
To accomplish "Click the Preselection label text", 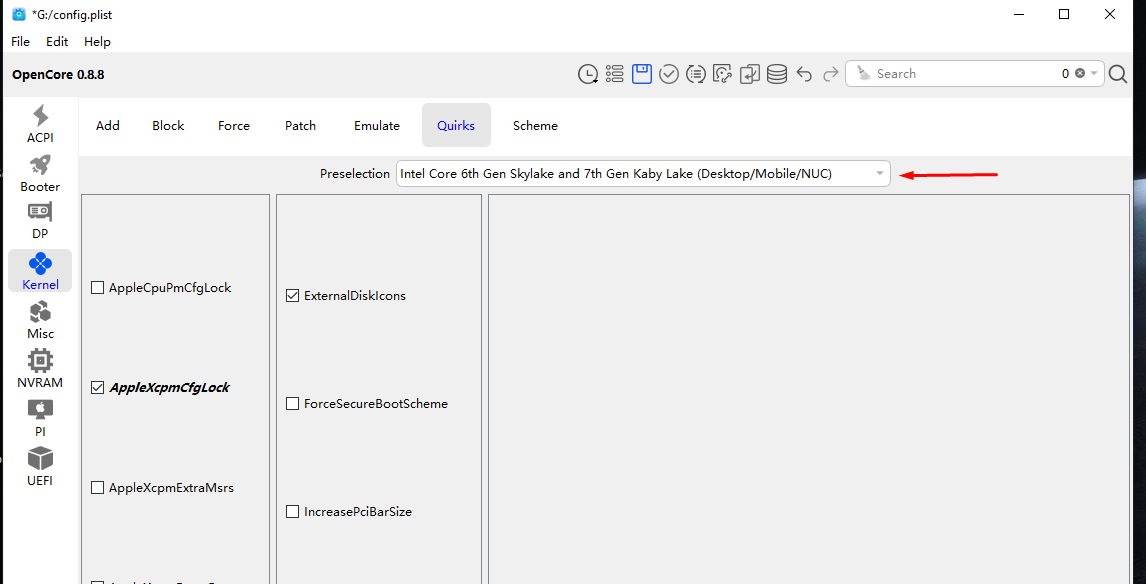I will pyautogui.click(x=355, y=174).
